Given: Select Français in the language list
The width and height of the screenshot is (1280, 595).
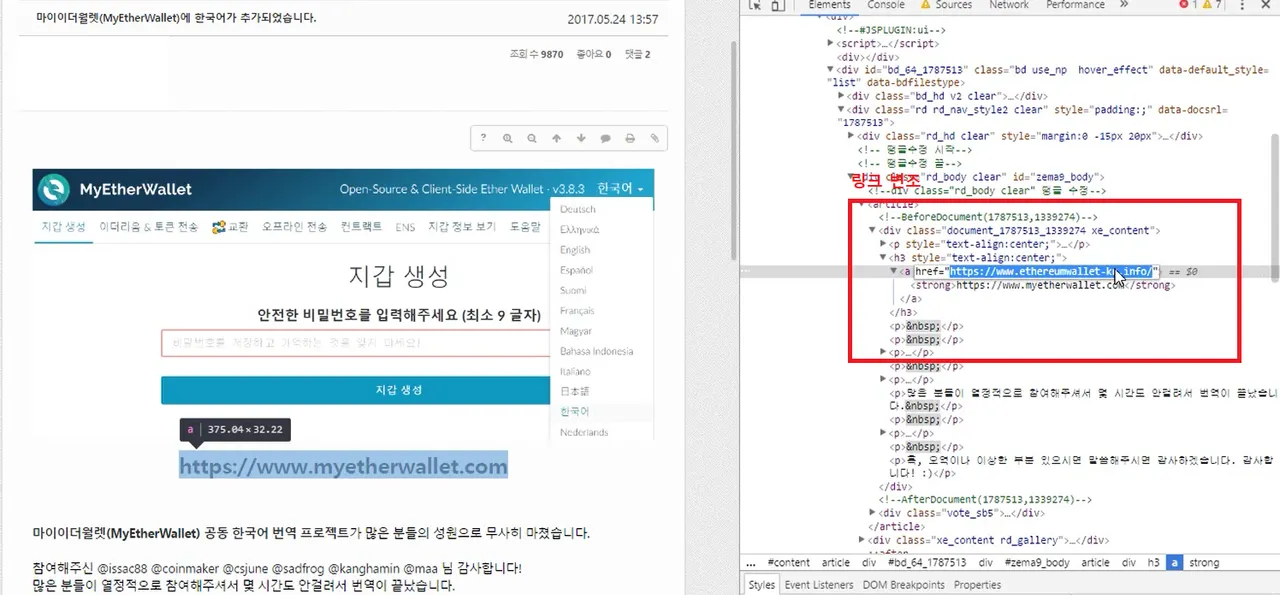Looking at the screenshot, I should click(x=577, y=311).
